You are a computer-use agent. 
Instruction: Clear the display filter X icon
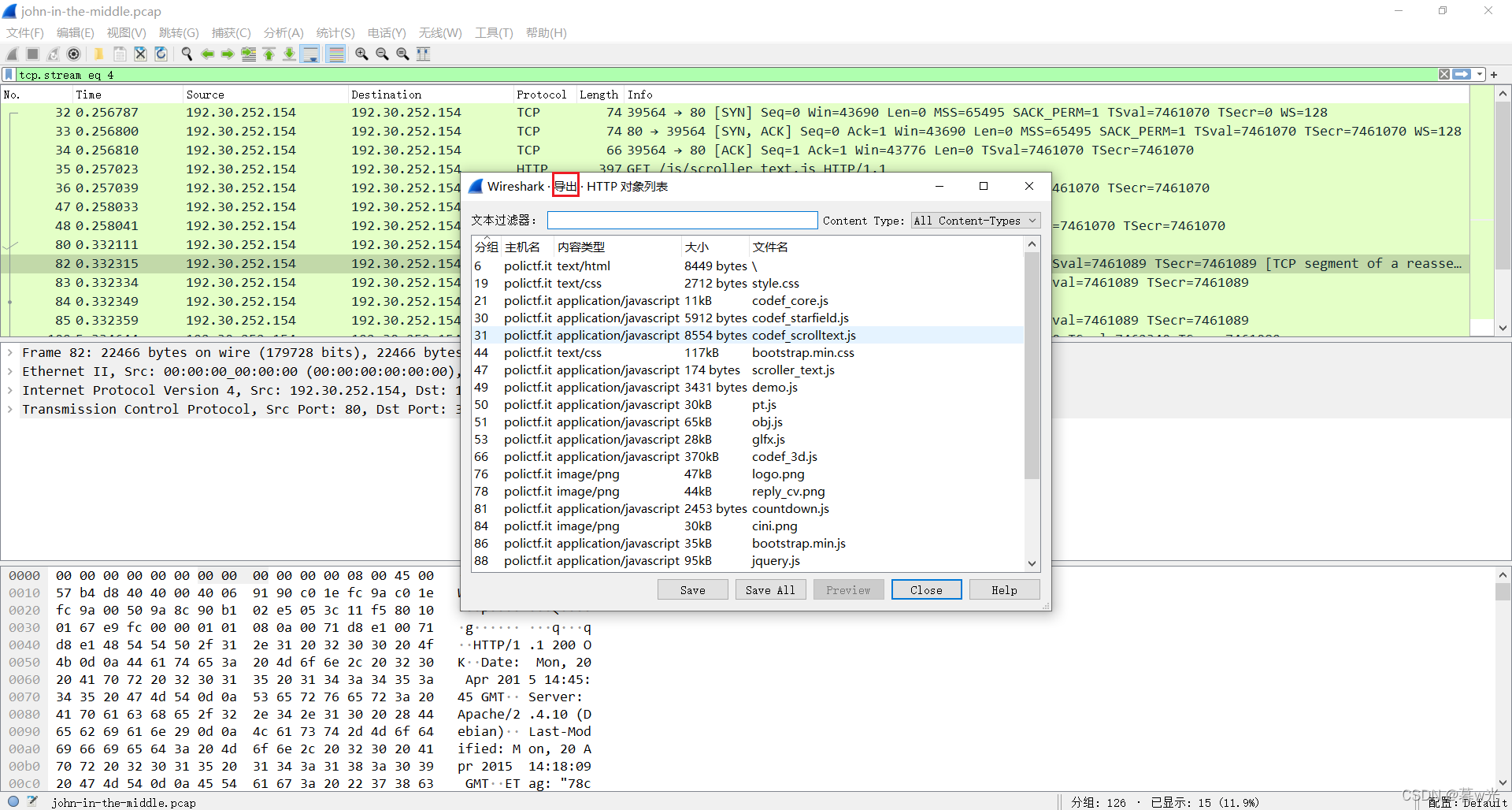(x=1444, y=74)
